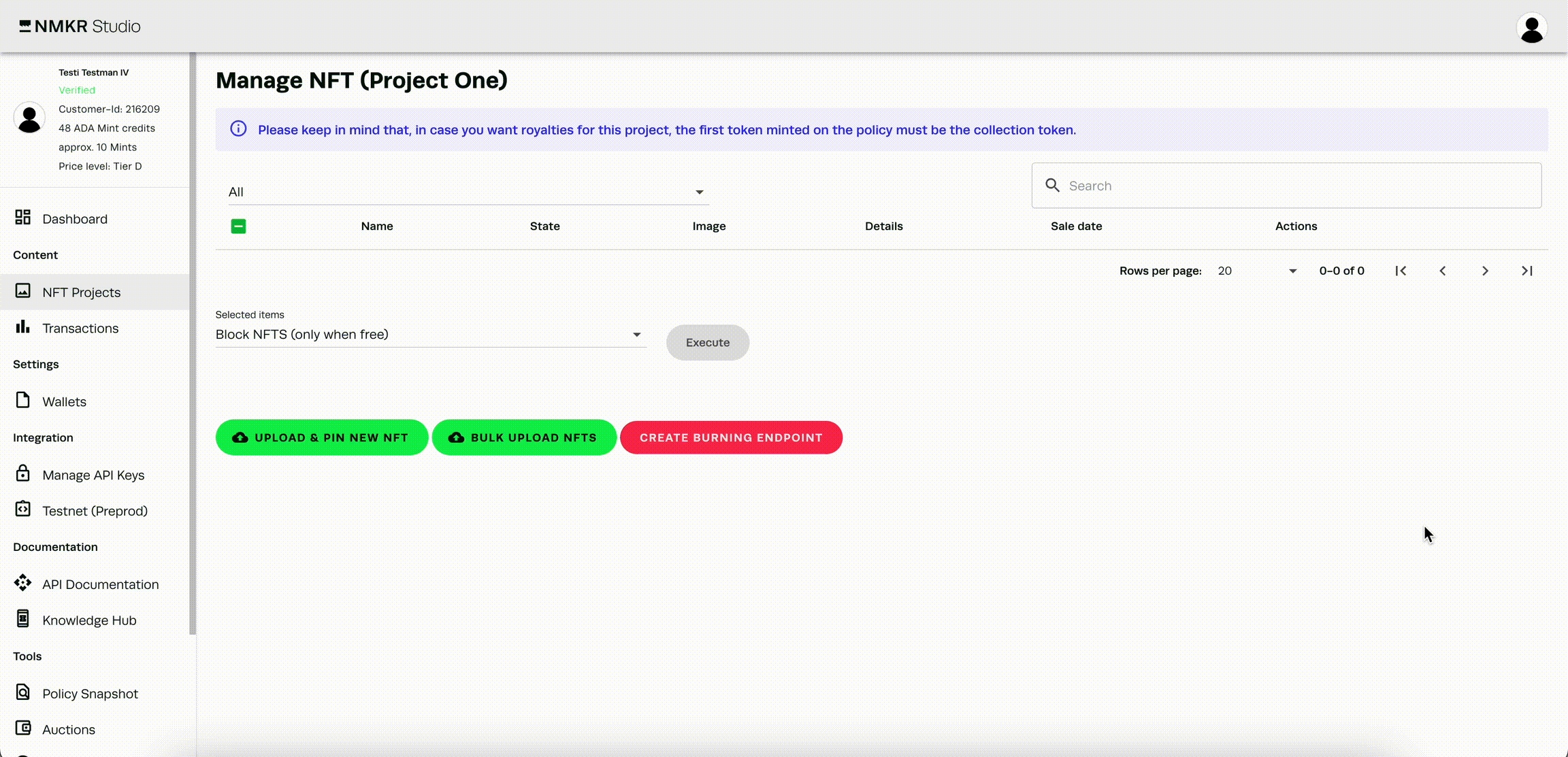Toggle the select-all checkbox in table header
Viewport: 1568px width, 757px height.
238,226
